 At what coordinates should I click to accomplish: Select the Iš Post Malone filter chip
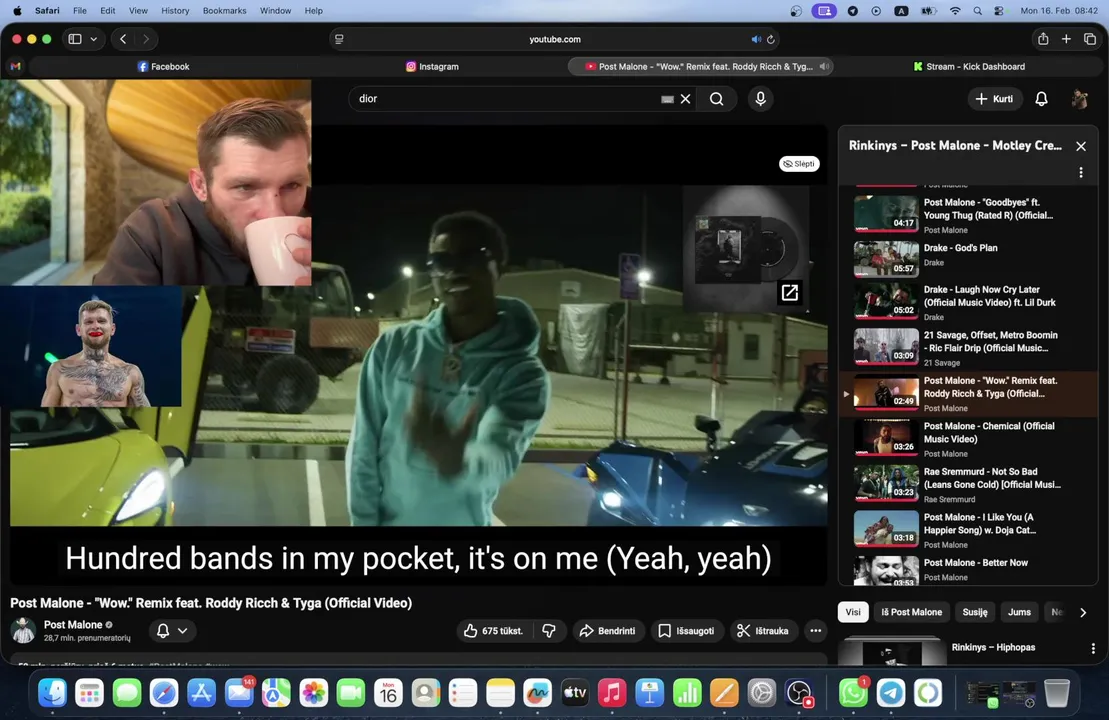pyautogui.click(x=912, y=612)
